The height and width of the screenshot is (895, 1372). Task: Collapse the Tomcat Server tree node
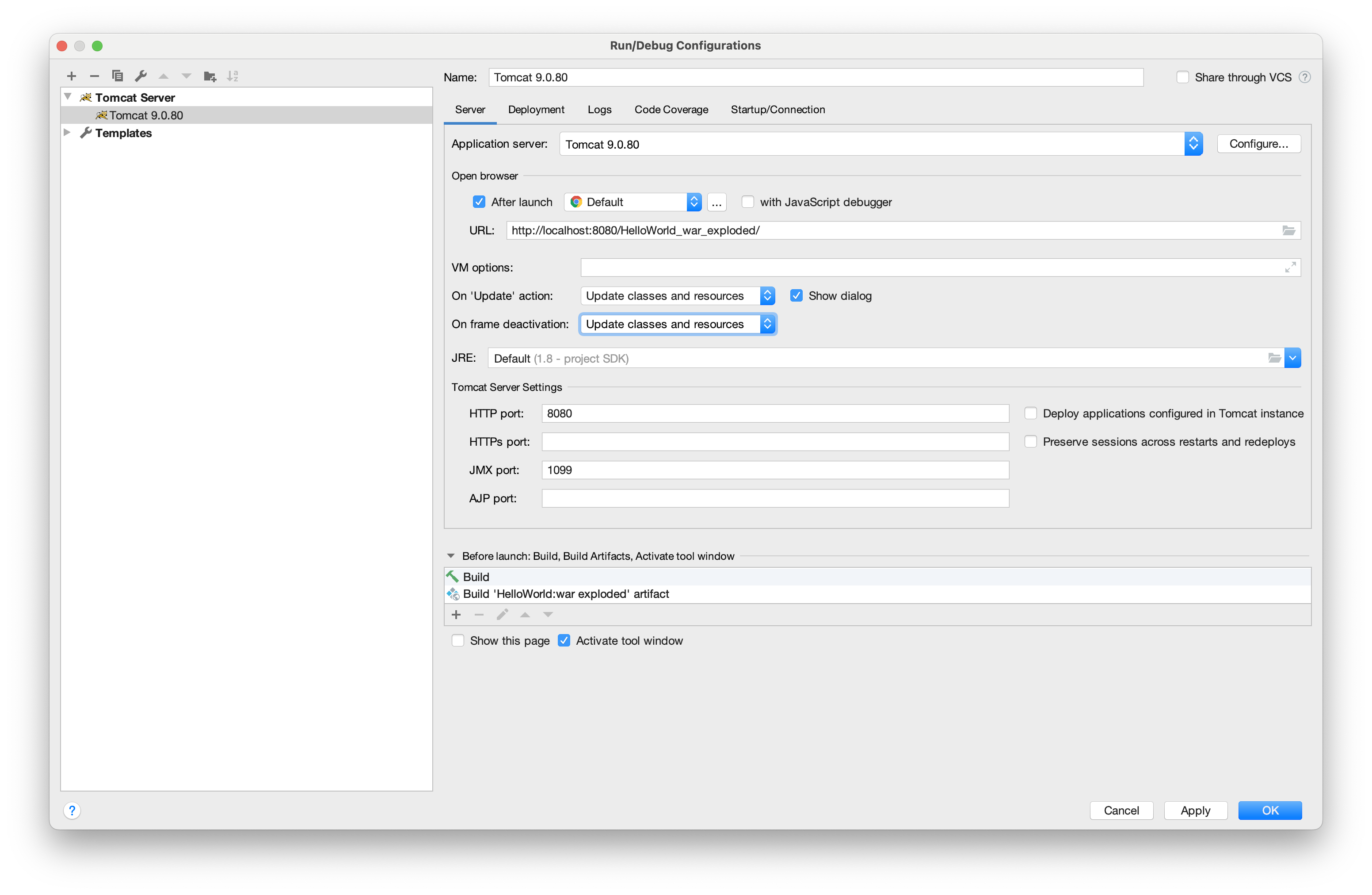(68, 97)
